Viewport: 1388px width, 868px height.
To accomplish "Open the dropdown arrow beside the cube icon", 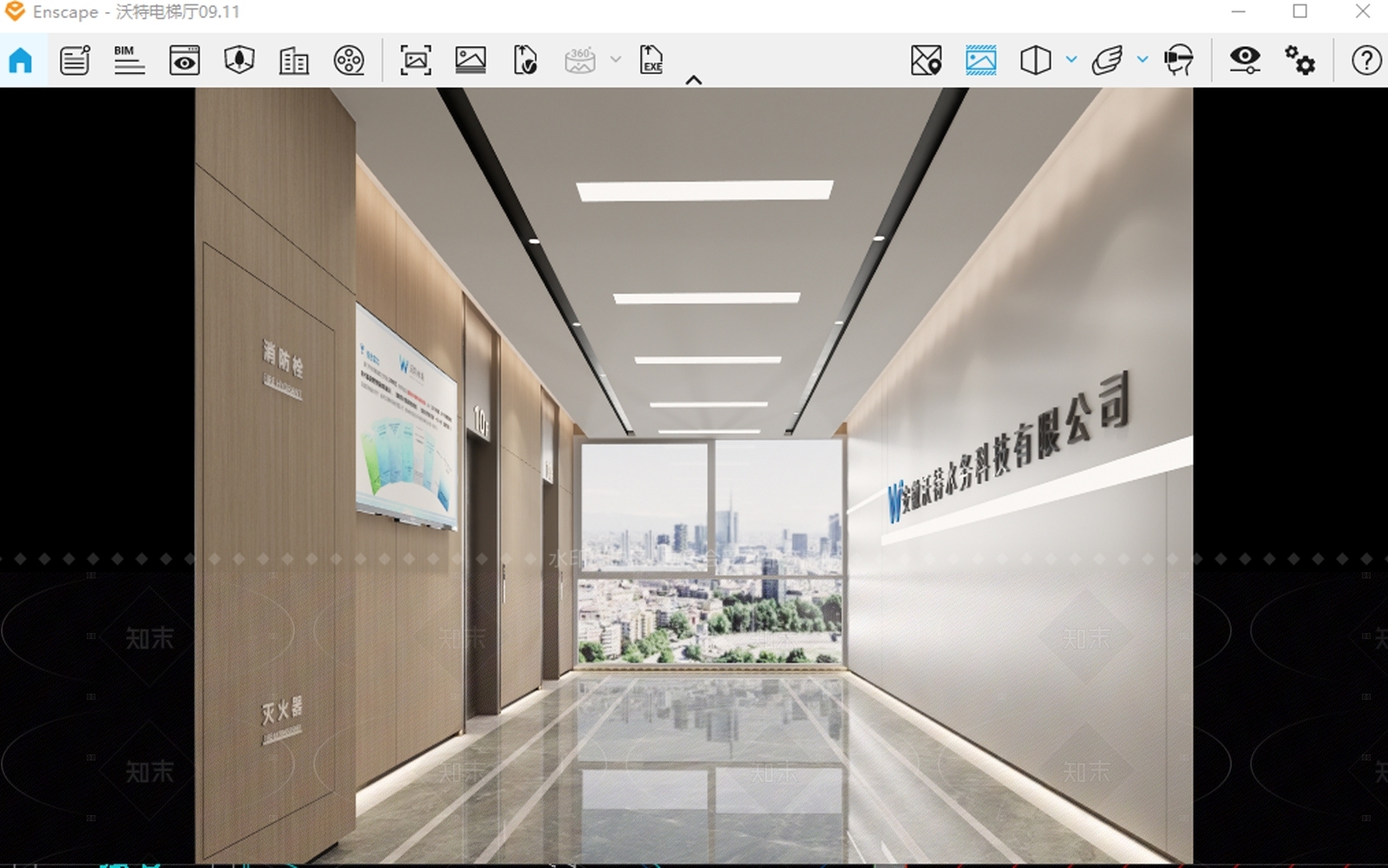I will point(1071,60).
